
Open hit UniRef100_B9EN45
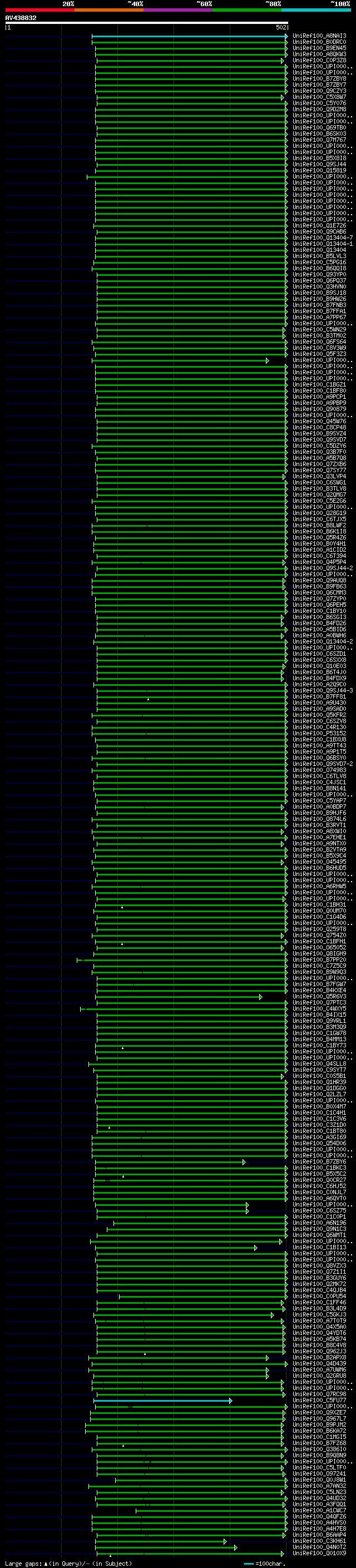click(319, 48)
